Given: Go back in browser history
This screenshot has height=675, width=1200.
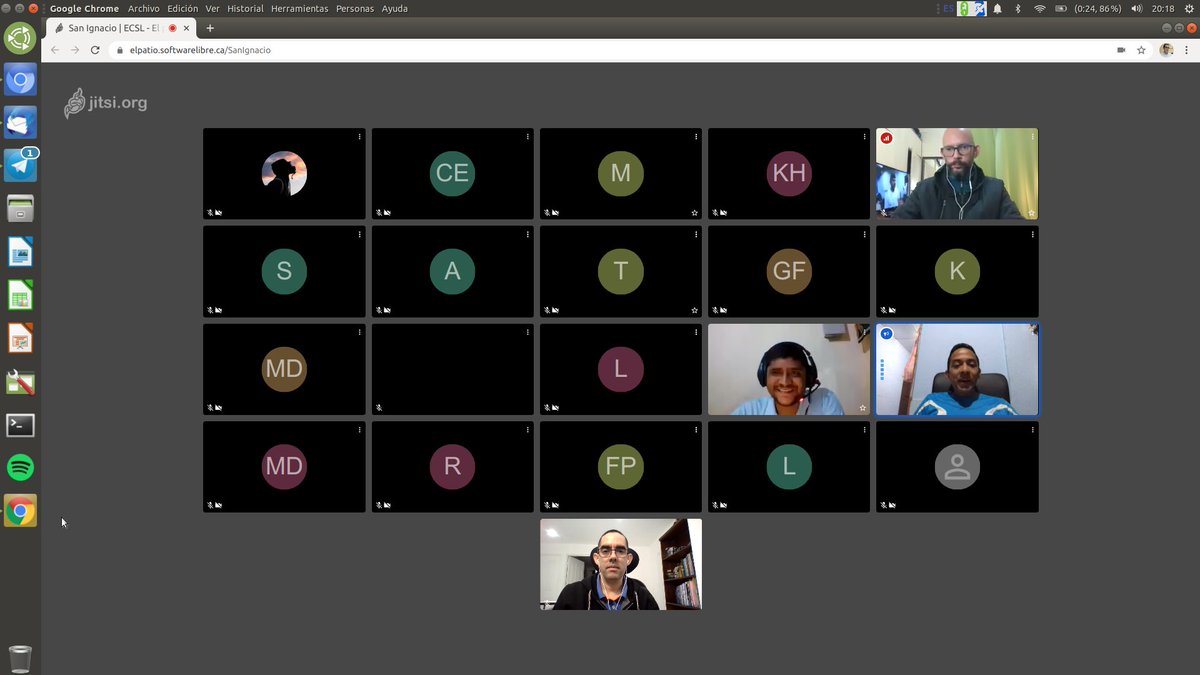Looking at the screenshot, I should click(56, 50).
